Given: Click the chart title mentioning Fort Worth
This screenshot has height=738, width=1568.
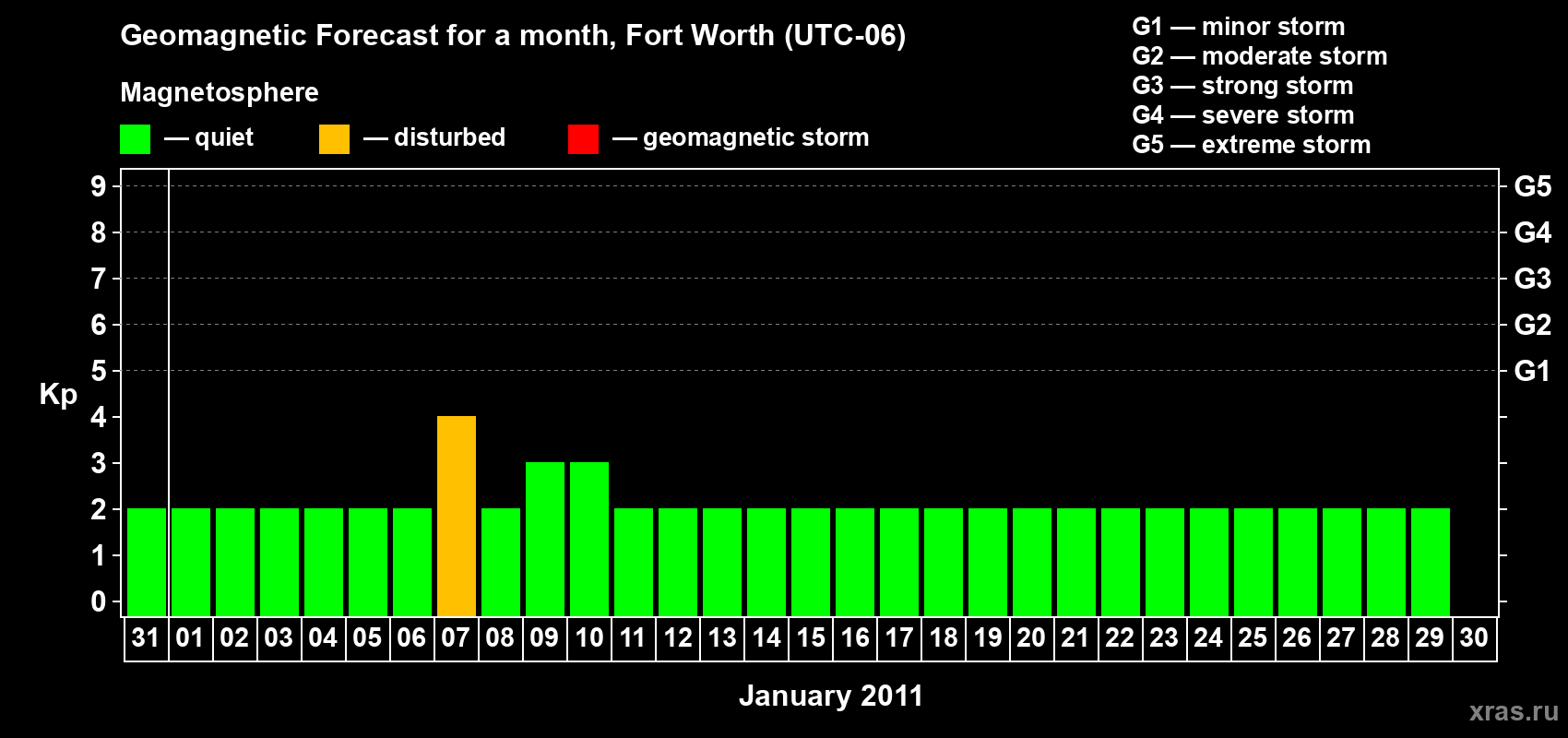Looking at the screenshot, I should [513, 36].
